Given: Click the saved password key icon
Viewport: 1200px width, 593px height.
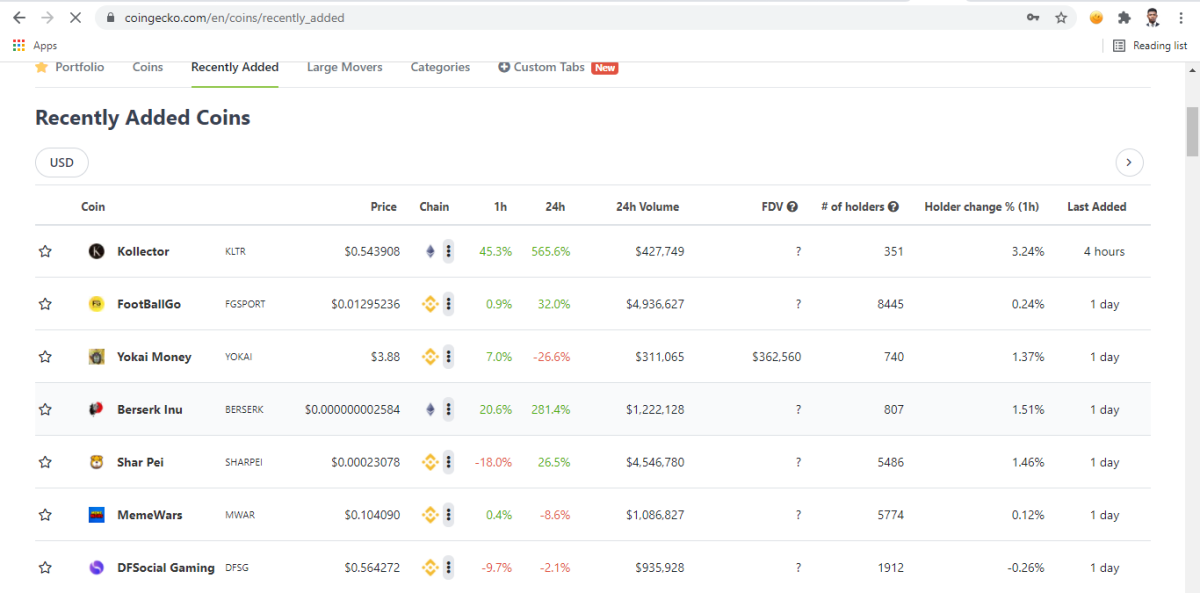Looking at the screenshot, I should pos(1033,18).
